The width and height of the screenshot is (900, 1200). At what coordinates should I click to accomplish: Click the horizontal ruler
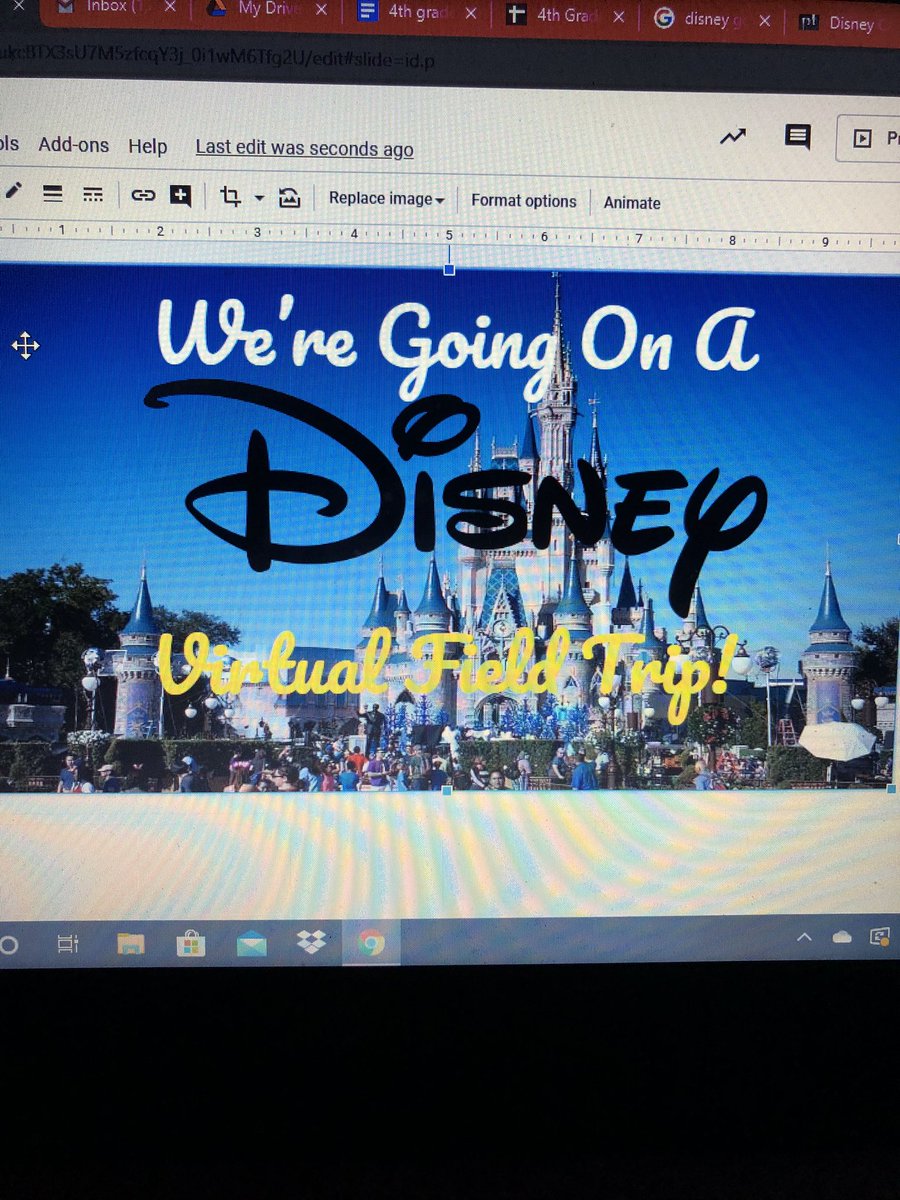[450, 237]
